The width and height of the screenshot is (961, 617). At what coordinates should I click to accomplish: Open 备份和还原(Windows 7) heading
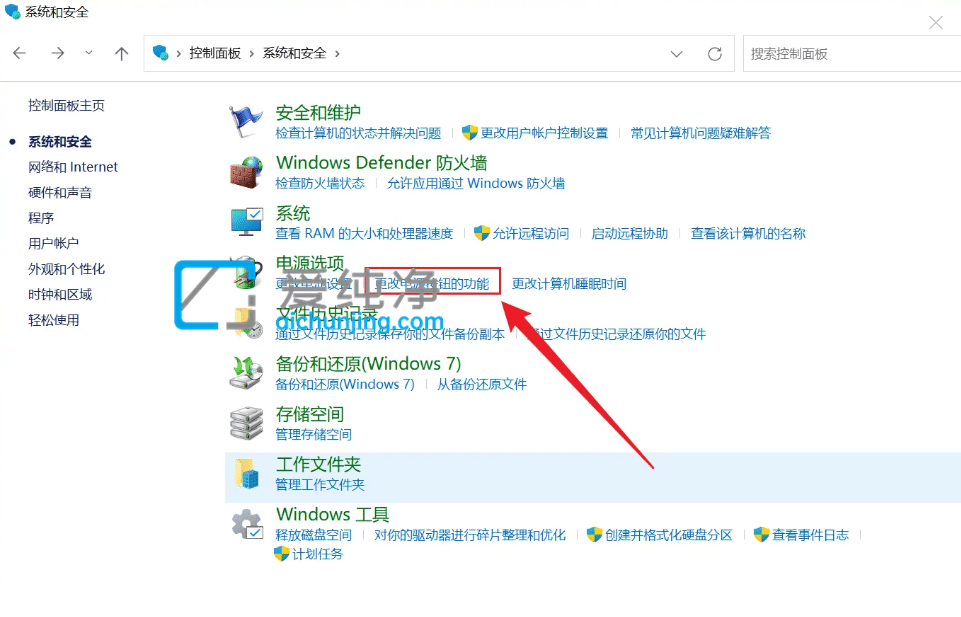pos(368,364)
